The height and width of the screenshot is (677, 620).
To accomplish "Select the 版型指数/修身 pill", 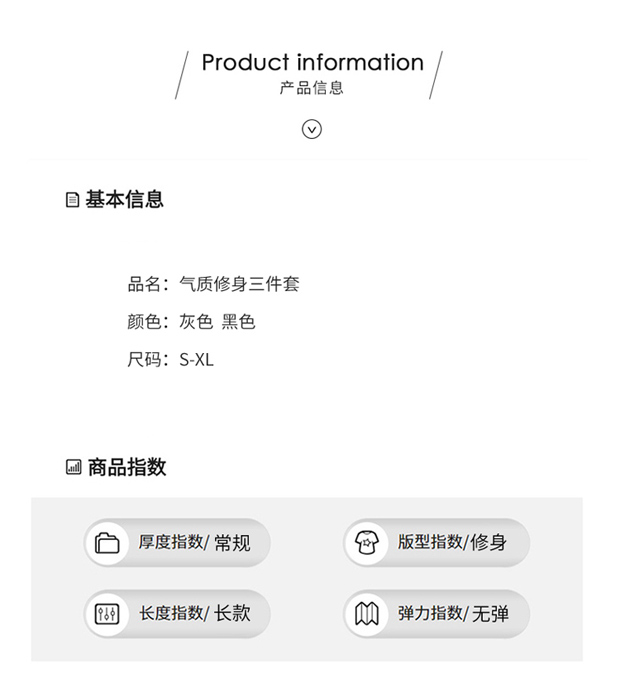I will tap(437, 543).
